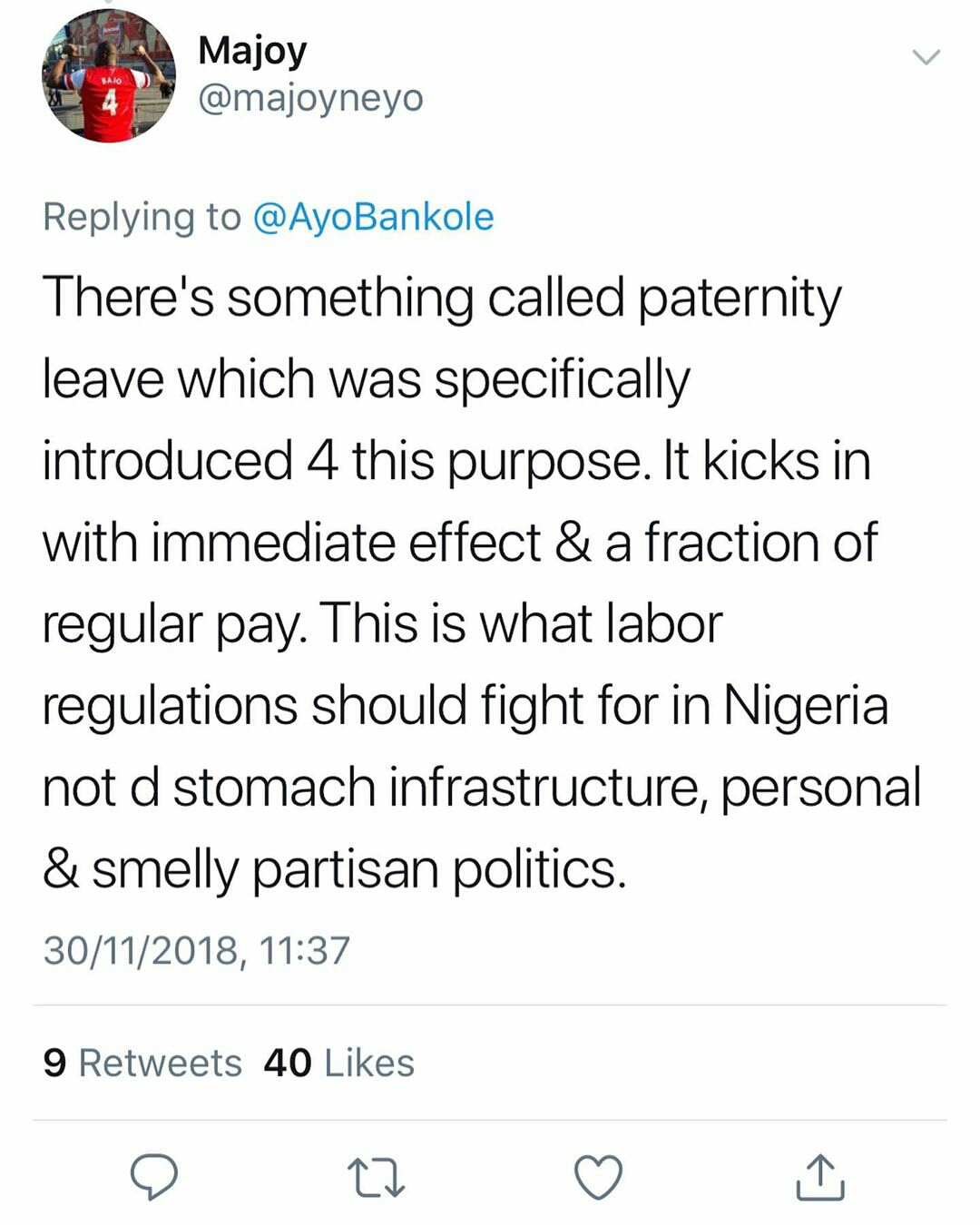Click the 'Replying to' label text
Screen dimensions: 980x1225
coord(142,218)
